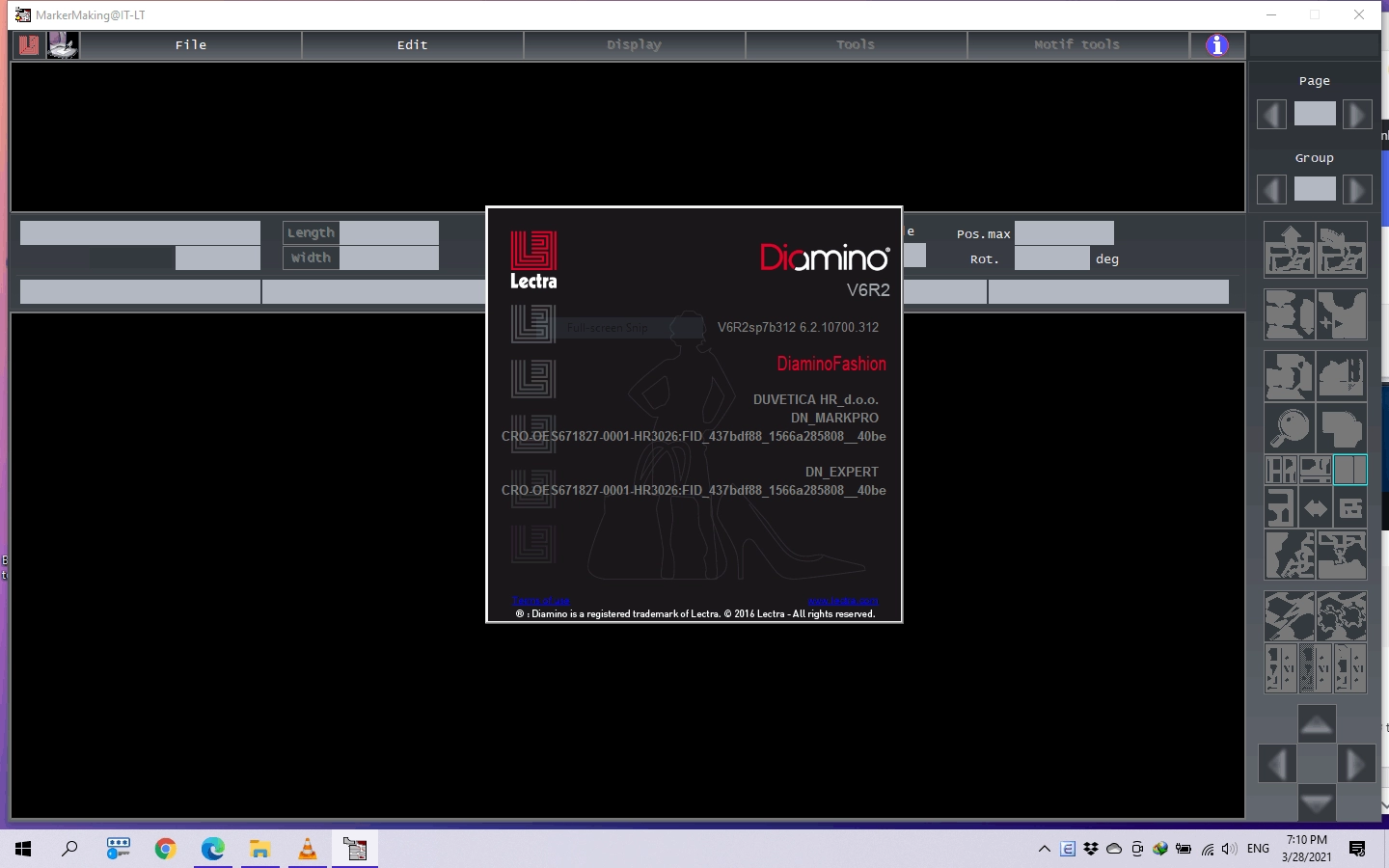This screenshot has height=868, width=1389.
Task: Select the up-arrow pieces-out-of-marker tool icon
Action: coord(1290,249)
